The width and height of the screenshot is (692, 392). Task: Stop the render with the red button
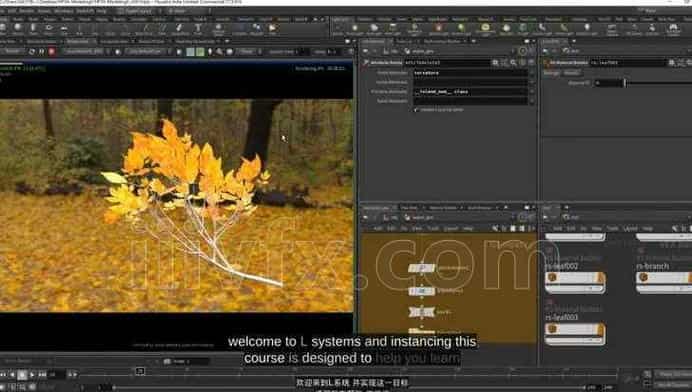click(x=52, y=52)
